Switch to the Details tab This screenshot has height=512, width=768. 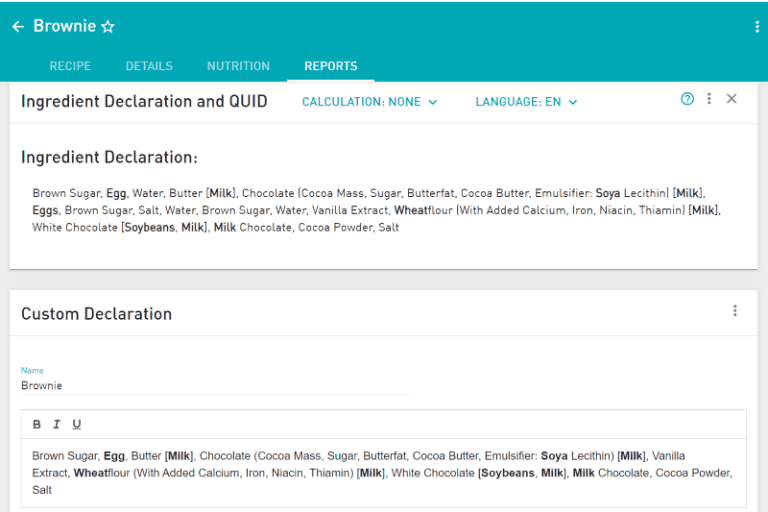[x=149, y=66]
